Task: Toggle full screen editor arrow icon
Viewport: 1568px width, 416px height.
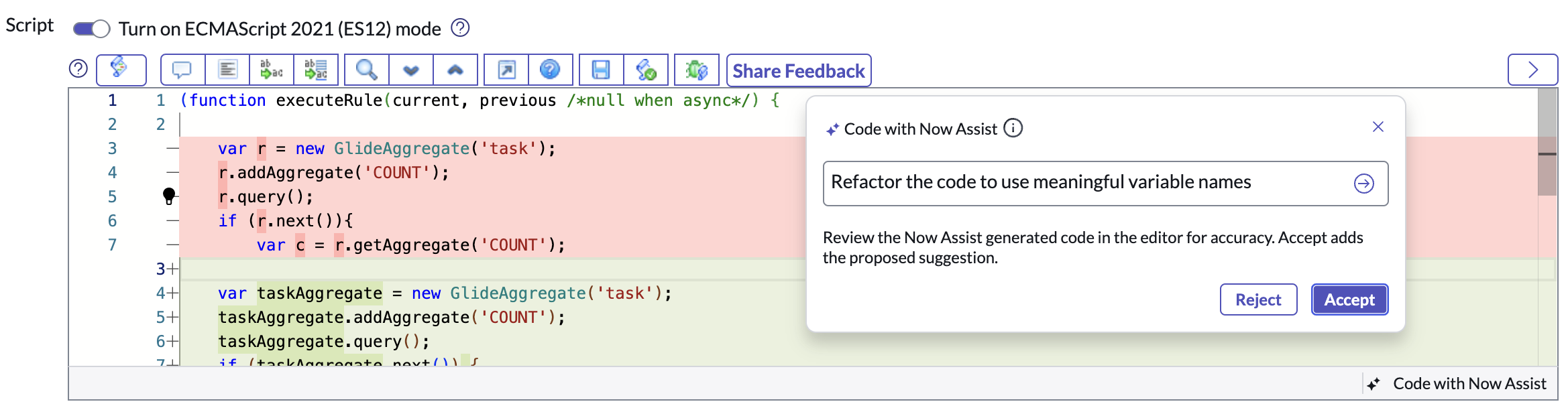Action: pyautogui.click(x=506, y=70)
